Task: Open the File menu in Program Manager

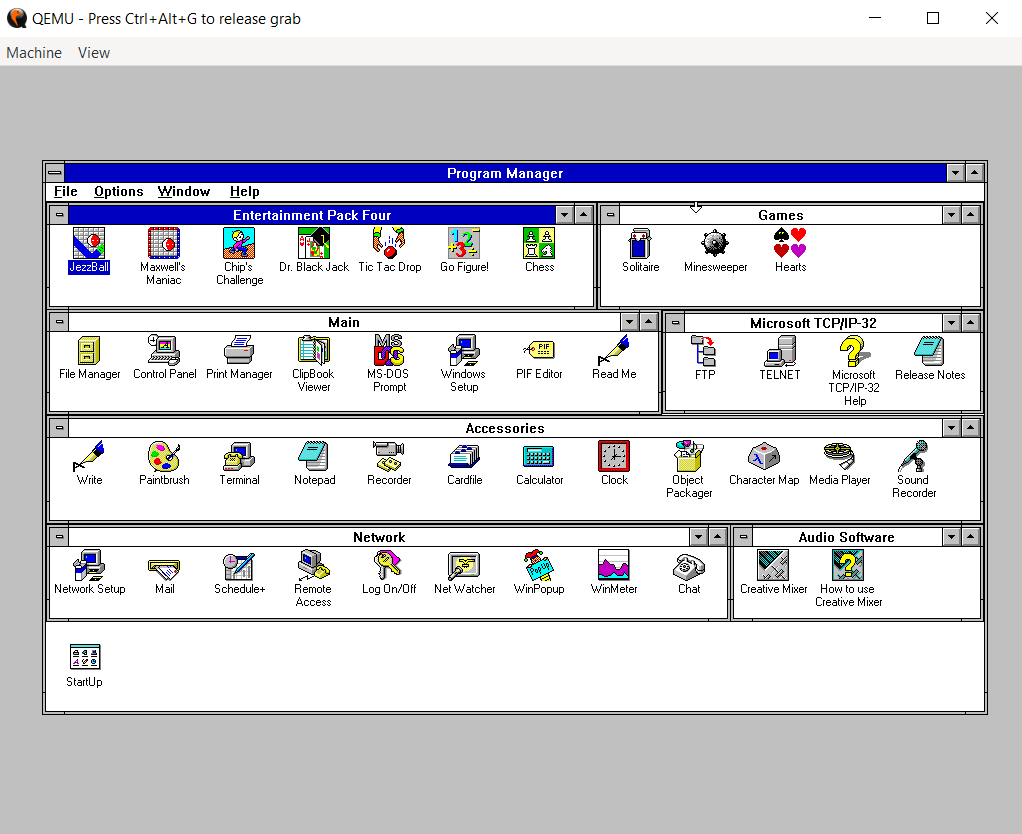Action: coord(65,192)
